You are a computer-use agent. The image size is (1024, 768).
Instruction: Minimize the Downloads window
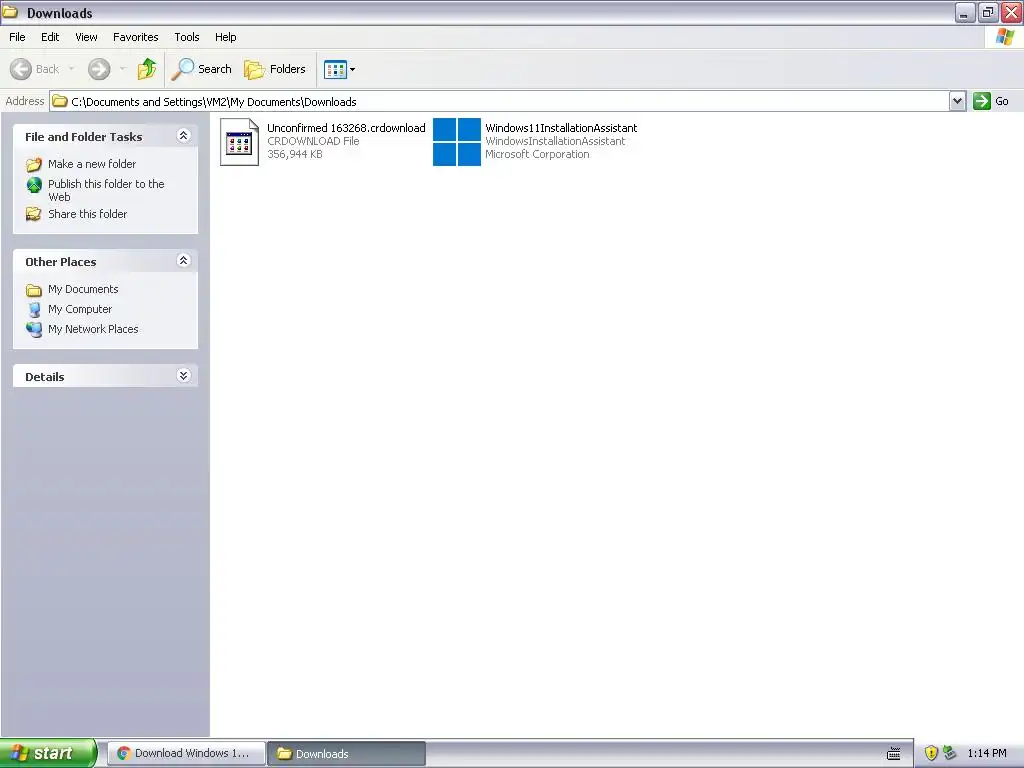[x=965, y=12]
